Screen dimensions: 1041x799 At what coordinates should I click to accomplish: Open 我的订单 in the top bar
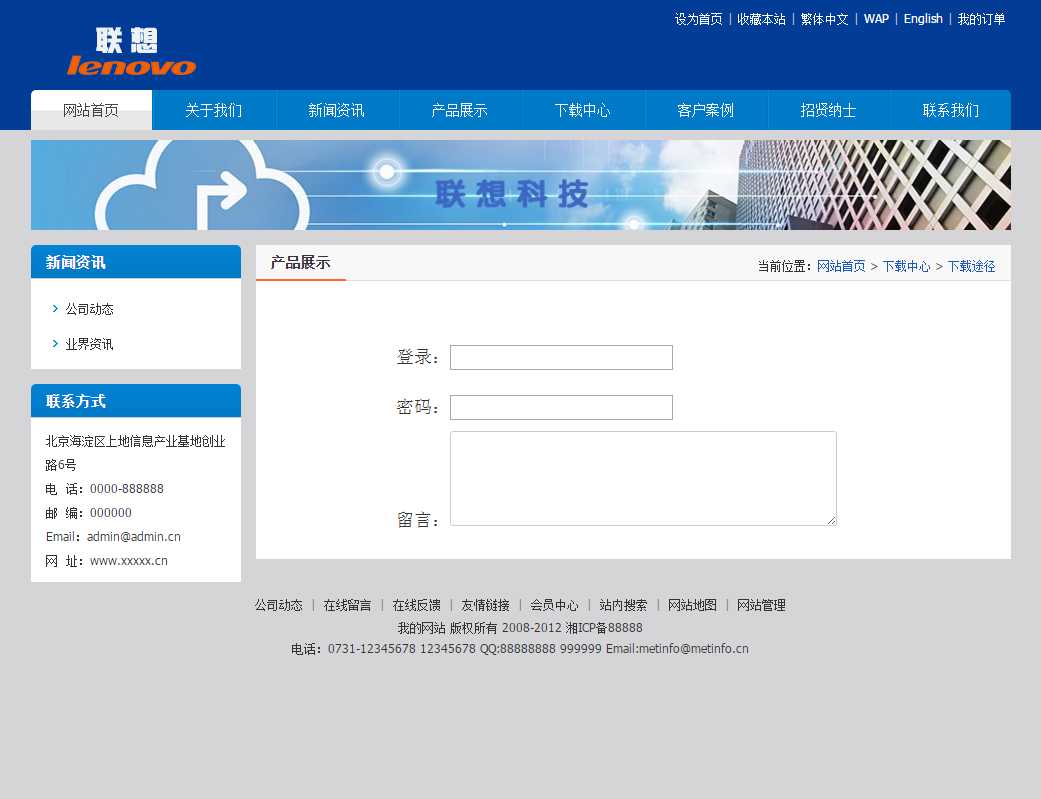pyautogui.click(x=981, y=19)
